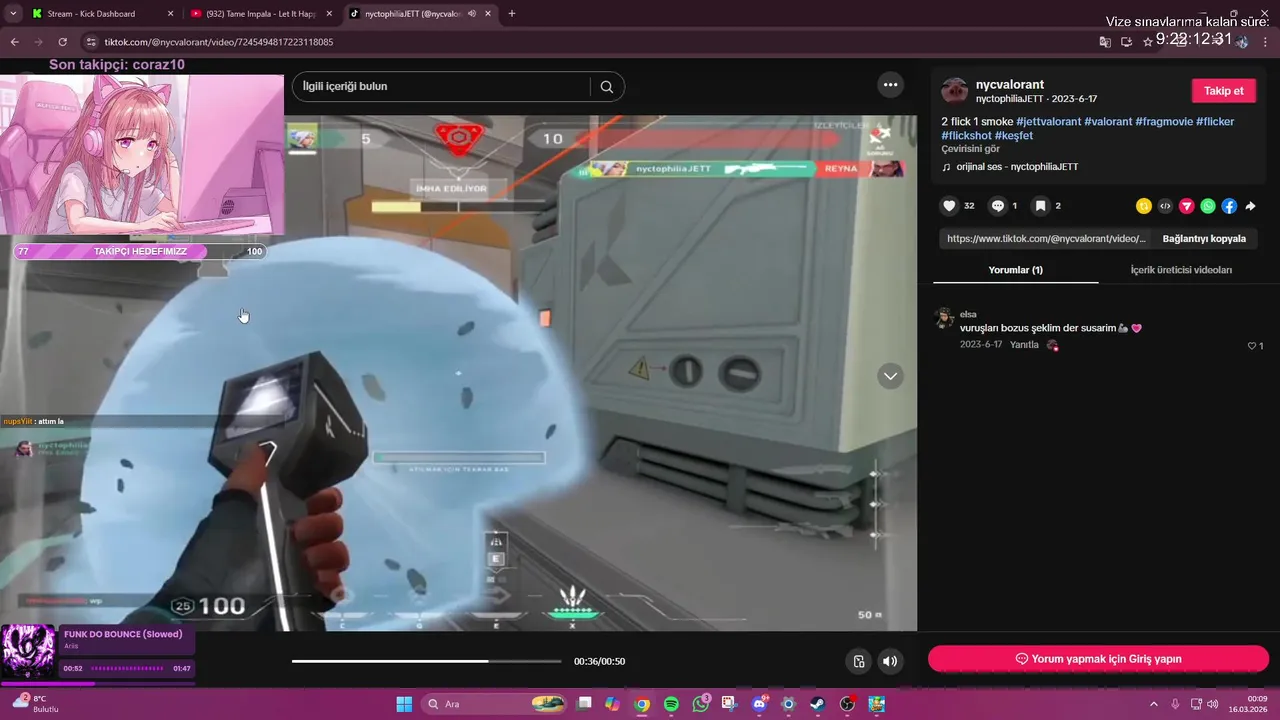
Task: Click the translate page icon in address bar
Action: (x=1105, y=42)
